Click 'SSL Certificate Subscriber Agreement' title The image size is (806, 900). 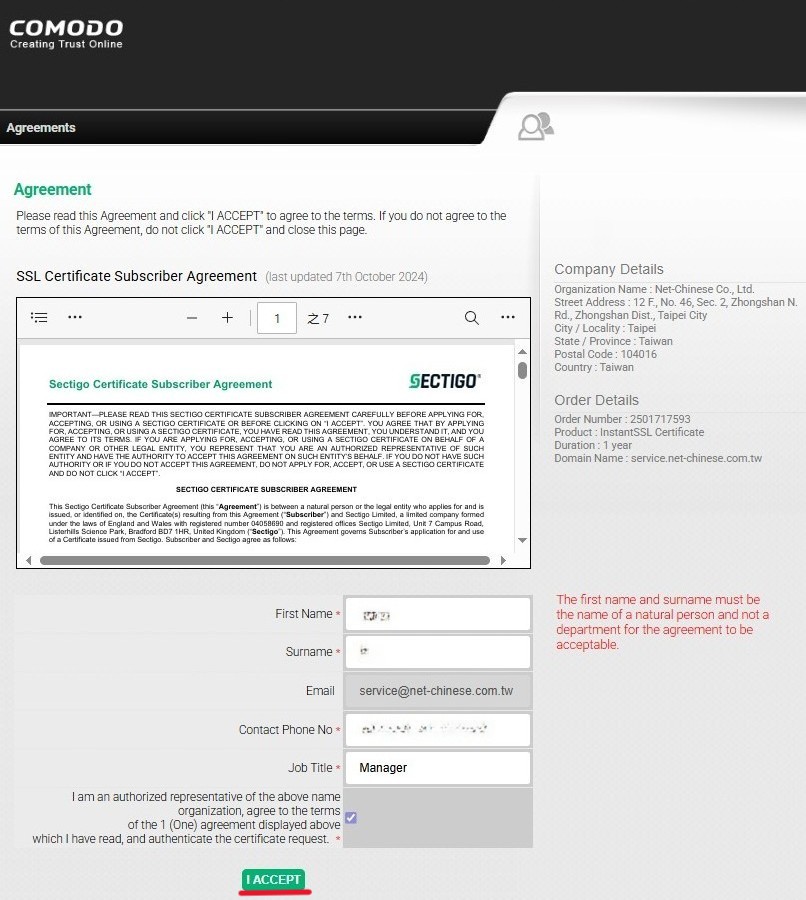click(137, 276)
